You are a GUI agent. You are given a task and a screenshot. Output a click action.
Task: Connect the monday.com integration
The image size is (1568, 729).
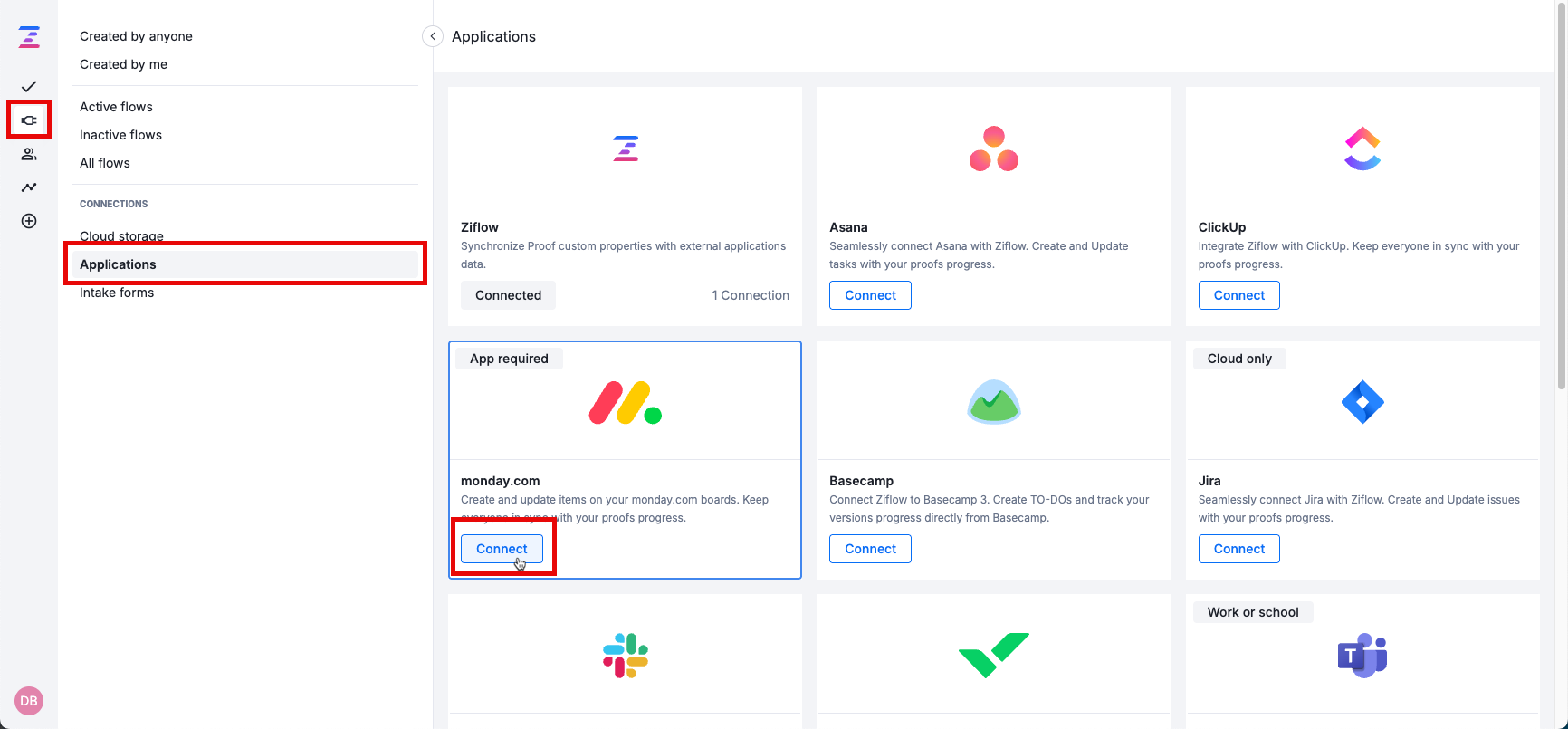pyautogui.click(x=502, y=549)
